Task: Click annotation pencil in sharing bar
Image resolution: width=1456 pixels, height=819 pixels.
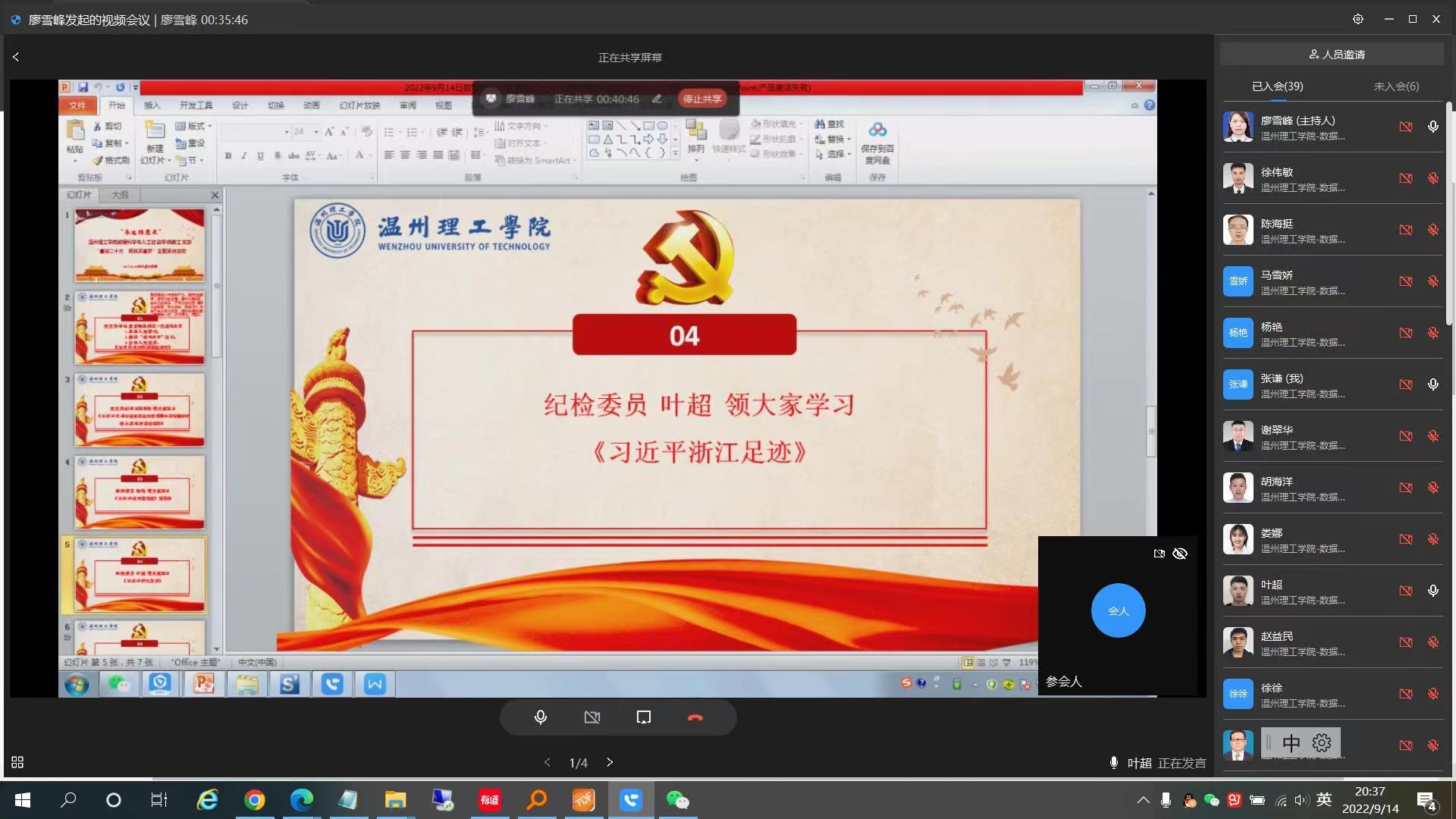Action: (x=657, y=99)
